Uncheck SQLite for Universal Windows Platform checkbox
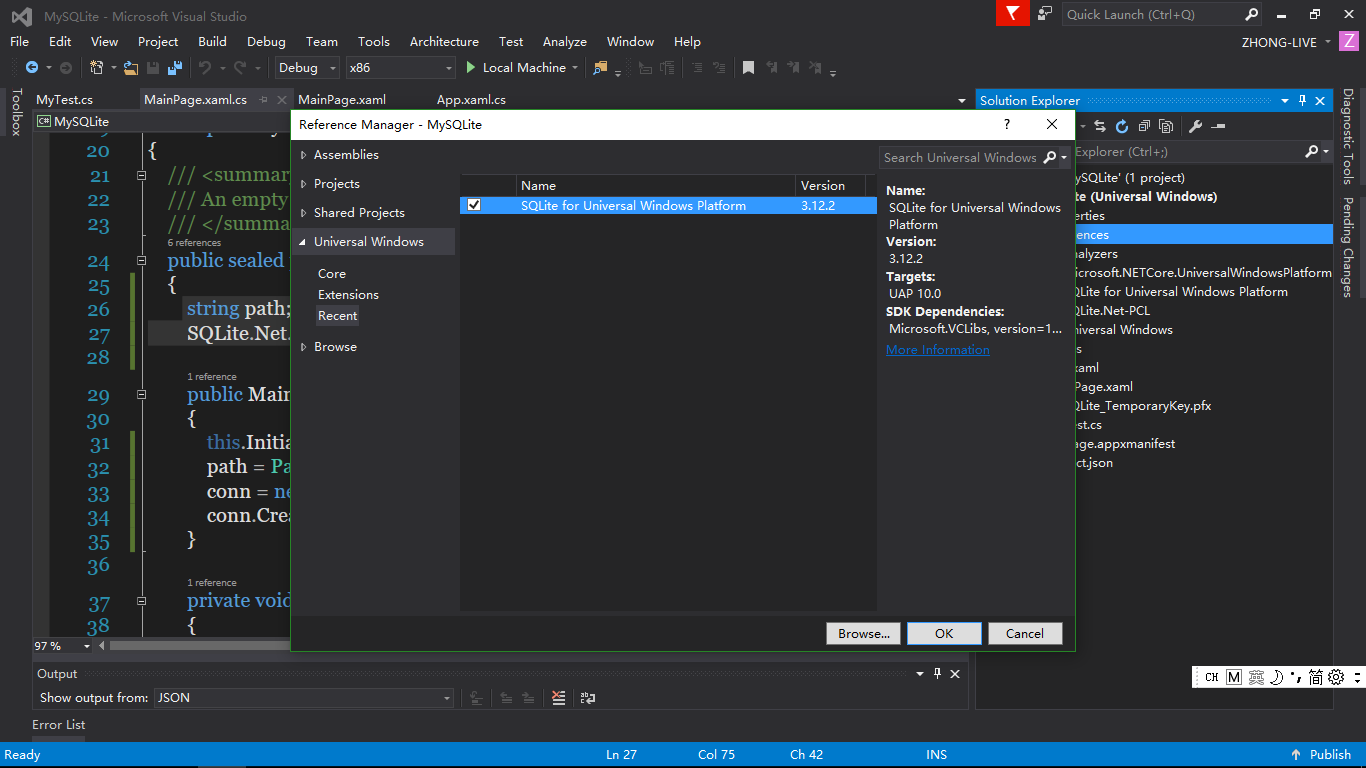 [474, 205]
